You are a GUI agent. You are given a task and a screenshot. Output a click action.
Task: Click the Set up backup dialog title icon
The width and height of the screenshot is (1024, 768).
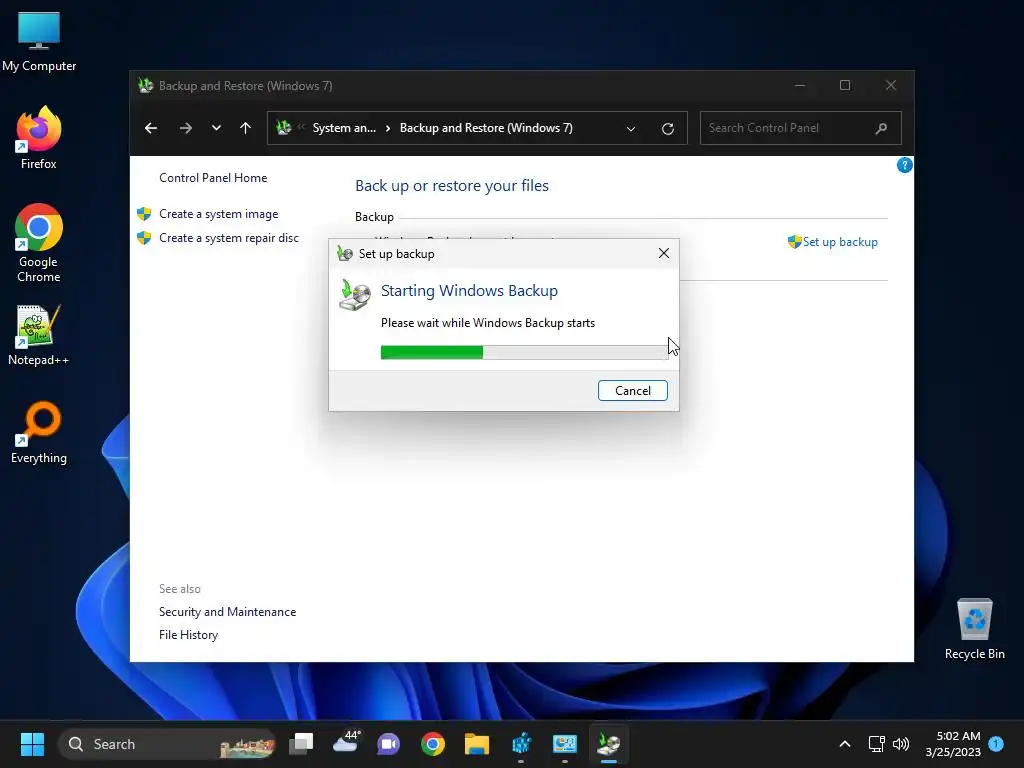pyautogui.click(x=345, y=253)
